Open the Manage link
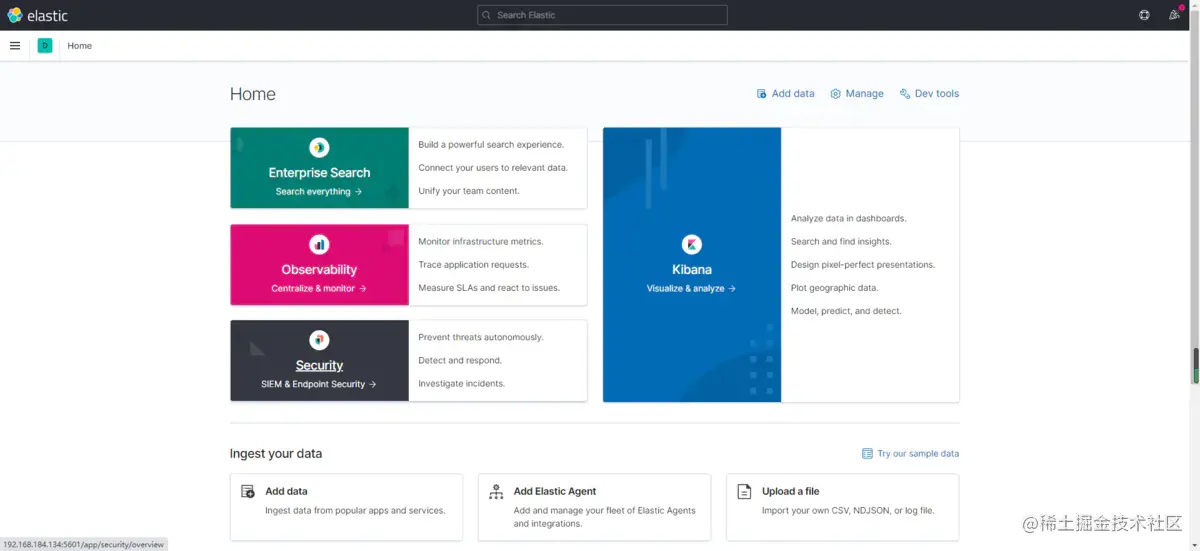 [x=857, y=94]
